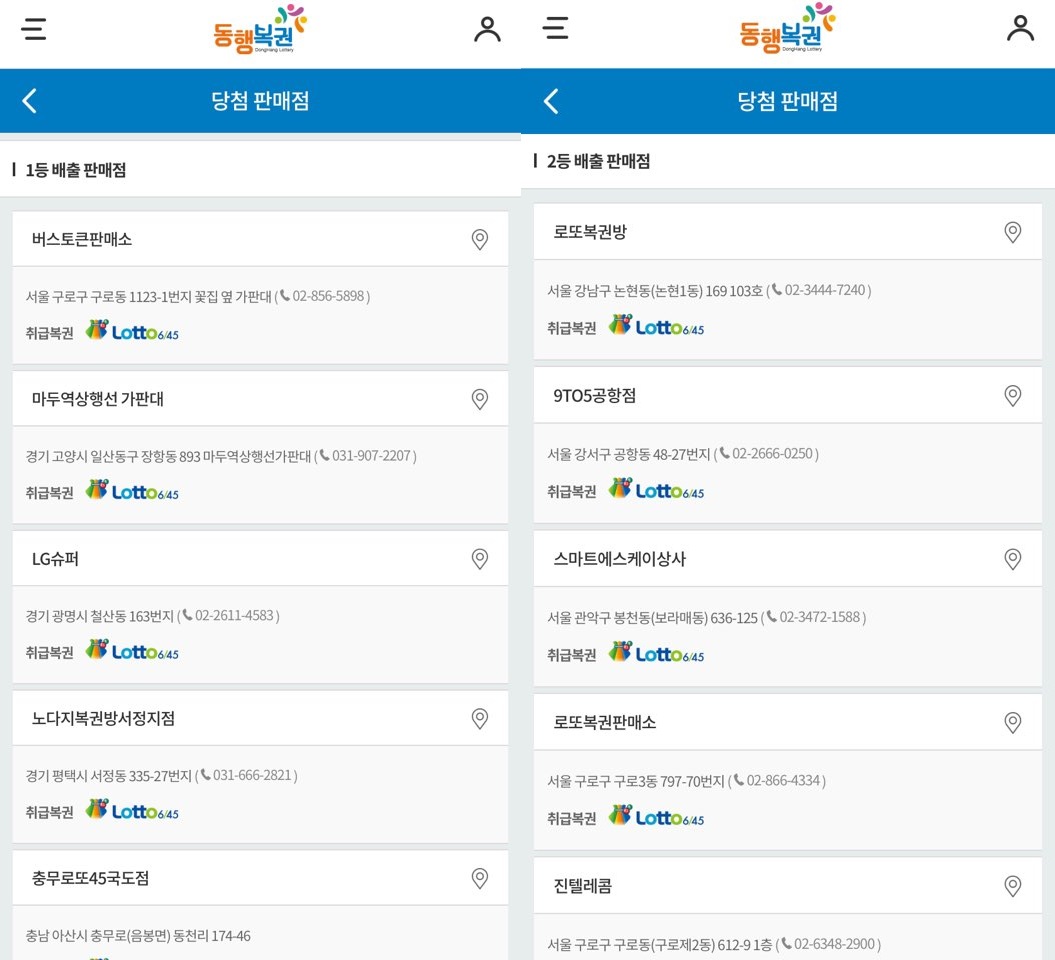Select store name 스마트에스케이상사
The width and height of the screenshot is (1055, 960).
pyautogui.click(x=619, y=559)
